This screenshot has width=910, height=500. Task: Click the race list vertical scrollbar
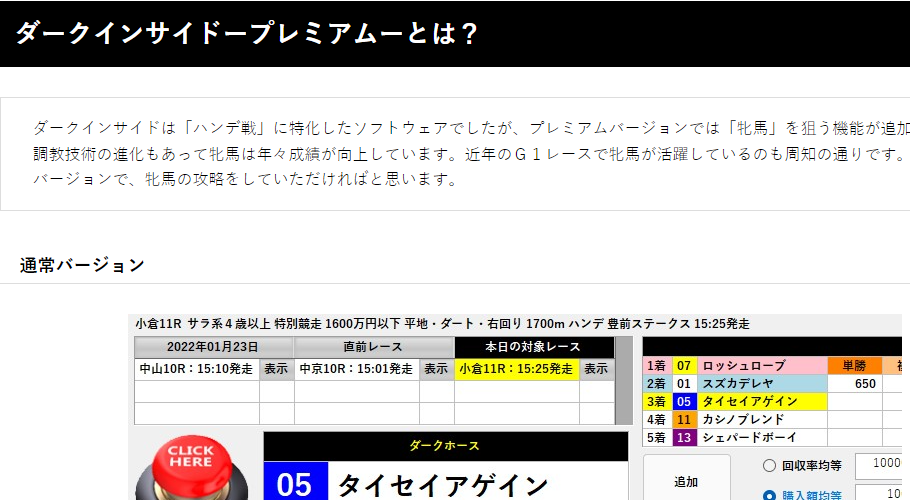tap(624, 380)
